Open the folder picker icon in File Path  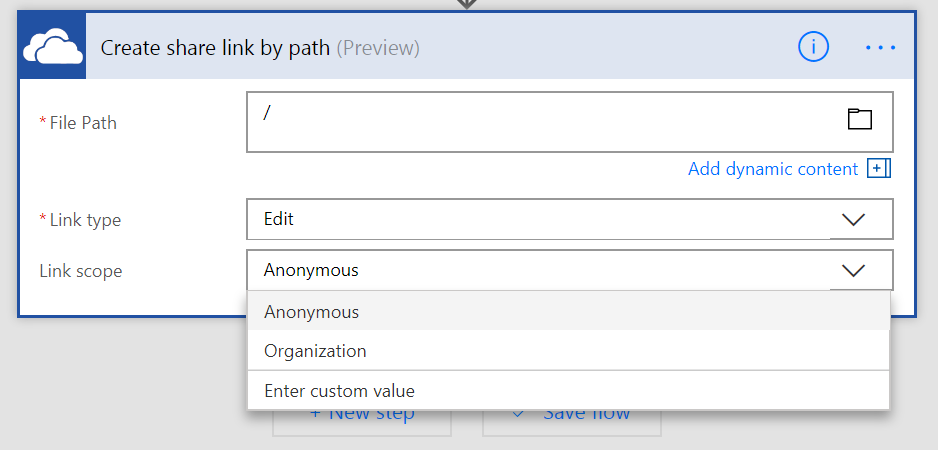click(859, 119)
